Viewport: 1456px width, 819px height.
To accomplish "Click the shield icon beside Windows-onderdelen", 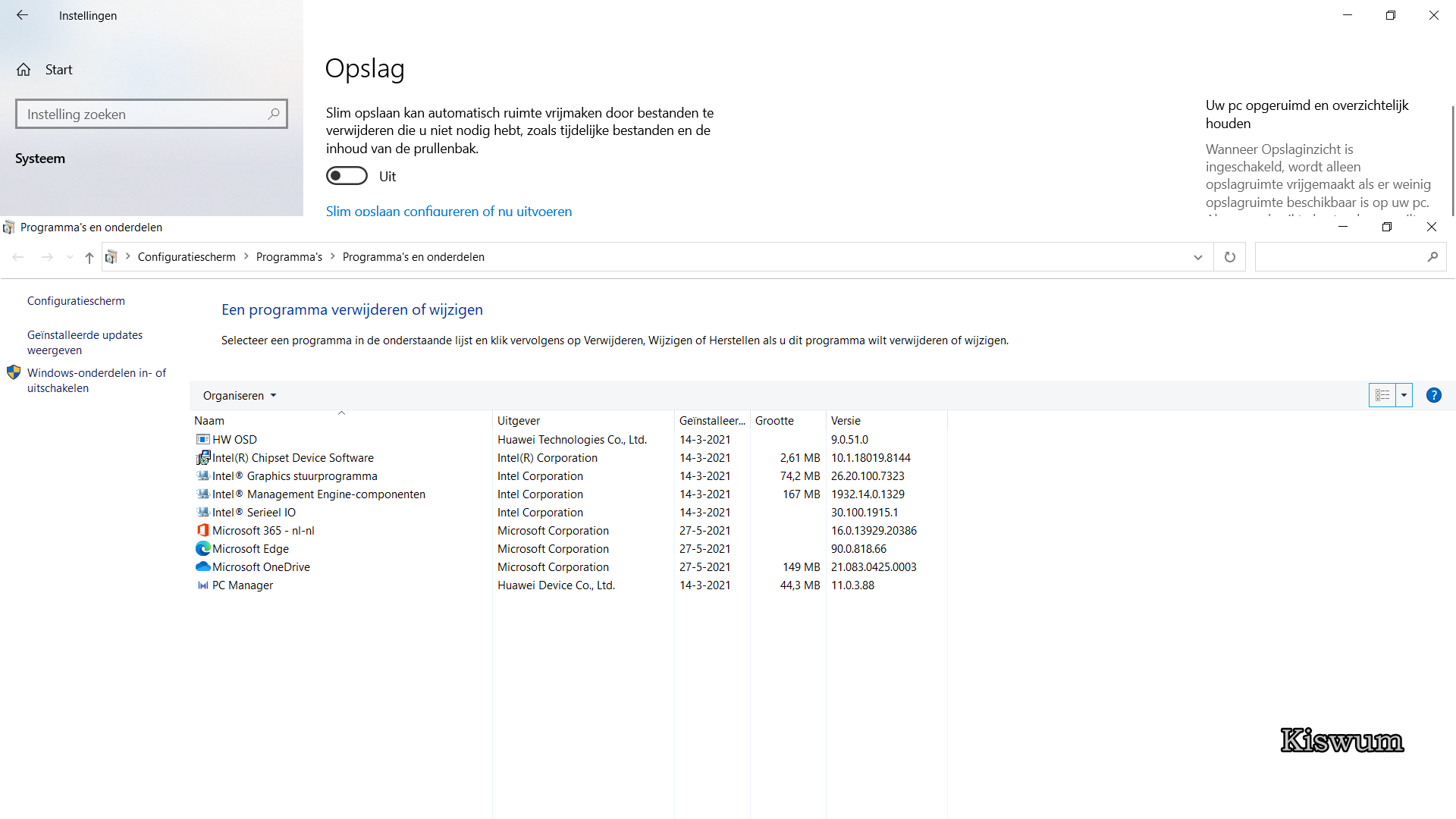I will point(14,372).
